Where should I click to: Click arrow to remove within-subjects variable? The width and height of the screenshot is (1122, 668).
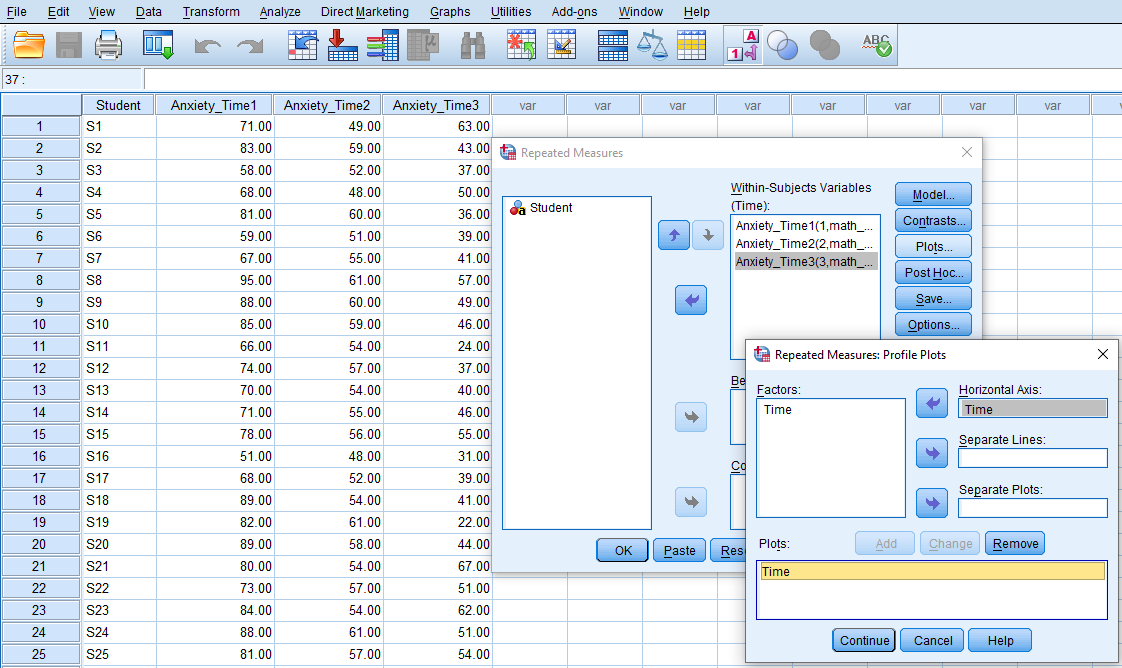coord(691,300)
